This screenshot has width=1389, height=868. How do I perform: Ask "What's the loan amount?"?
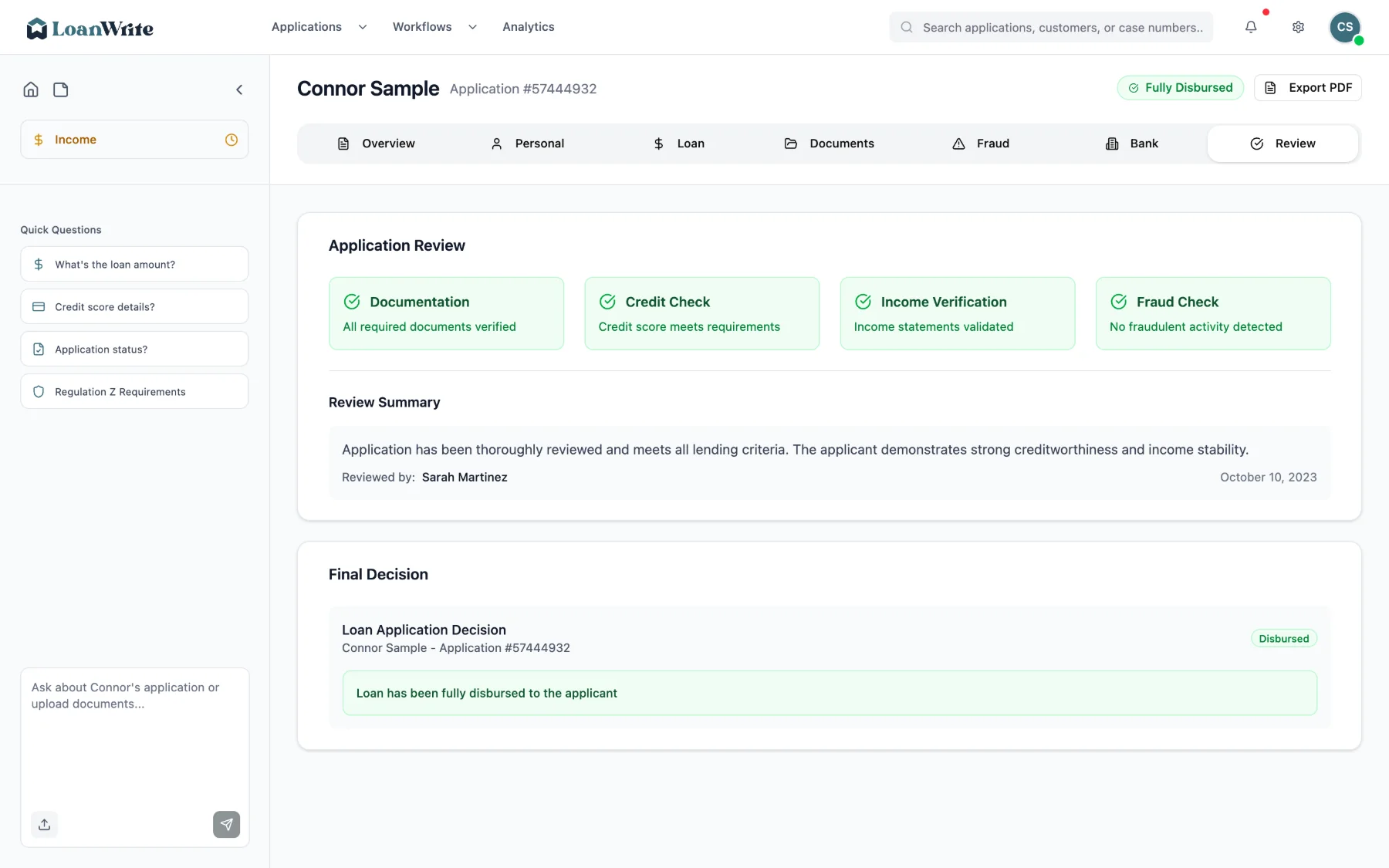coord(134,264)
